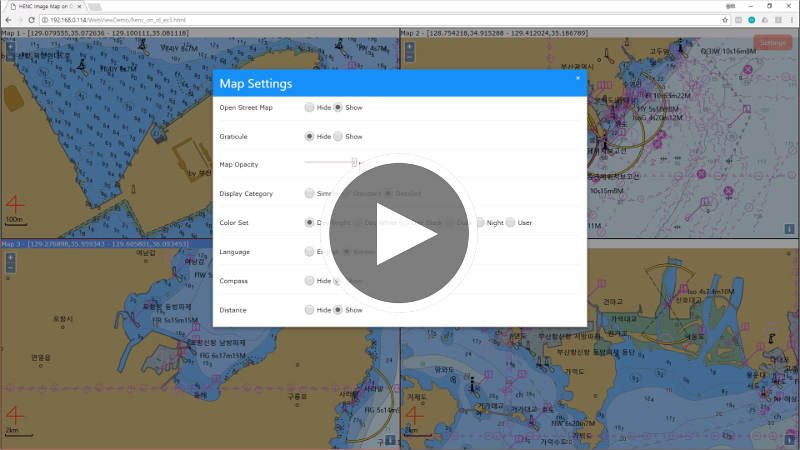Image resolution: width=800 pixels, height=450 pixels.
Task: Zoom in on Map 3 with plus button
Action: (10, 257)
